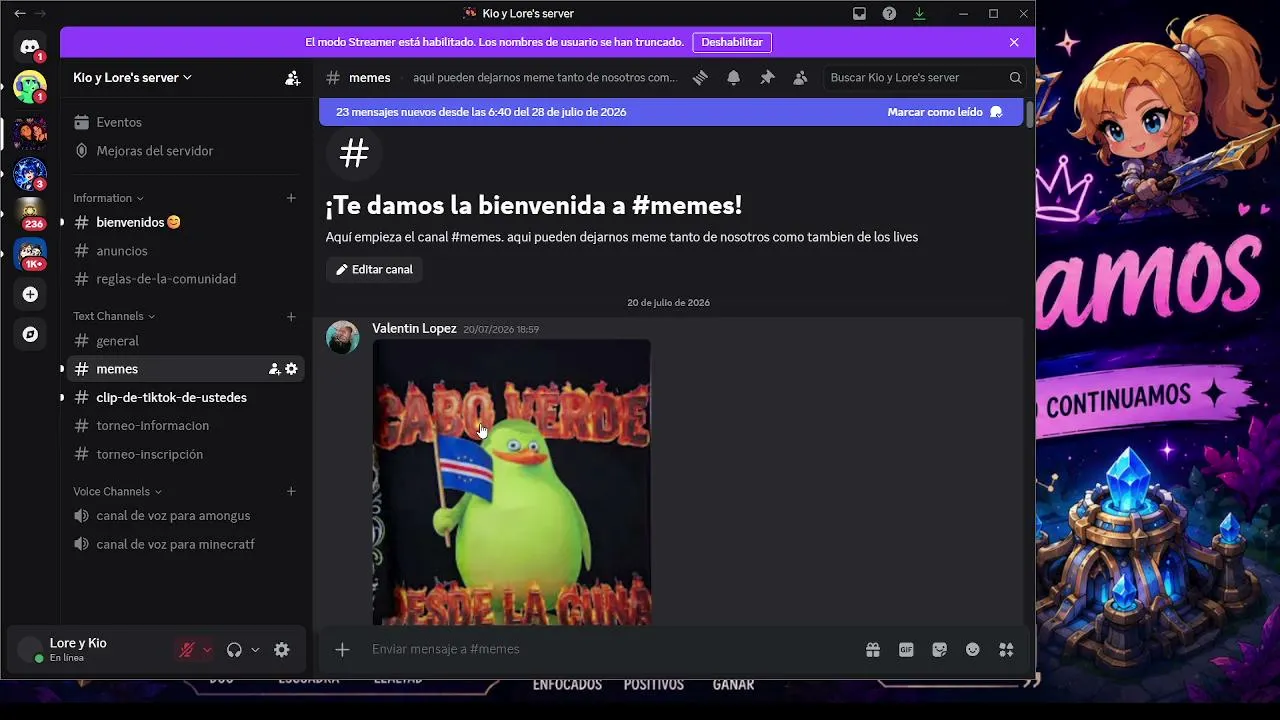The height and width of the screenshot is (720, 1280).
Task: Open the torneo-inscripción channel
Action: coord(186,454)
